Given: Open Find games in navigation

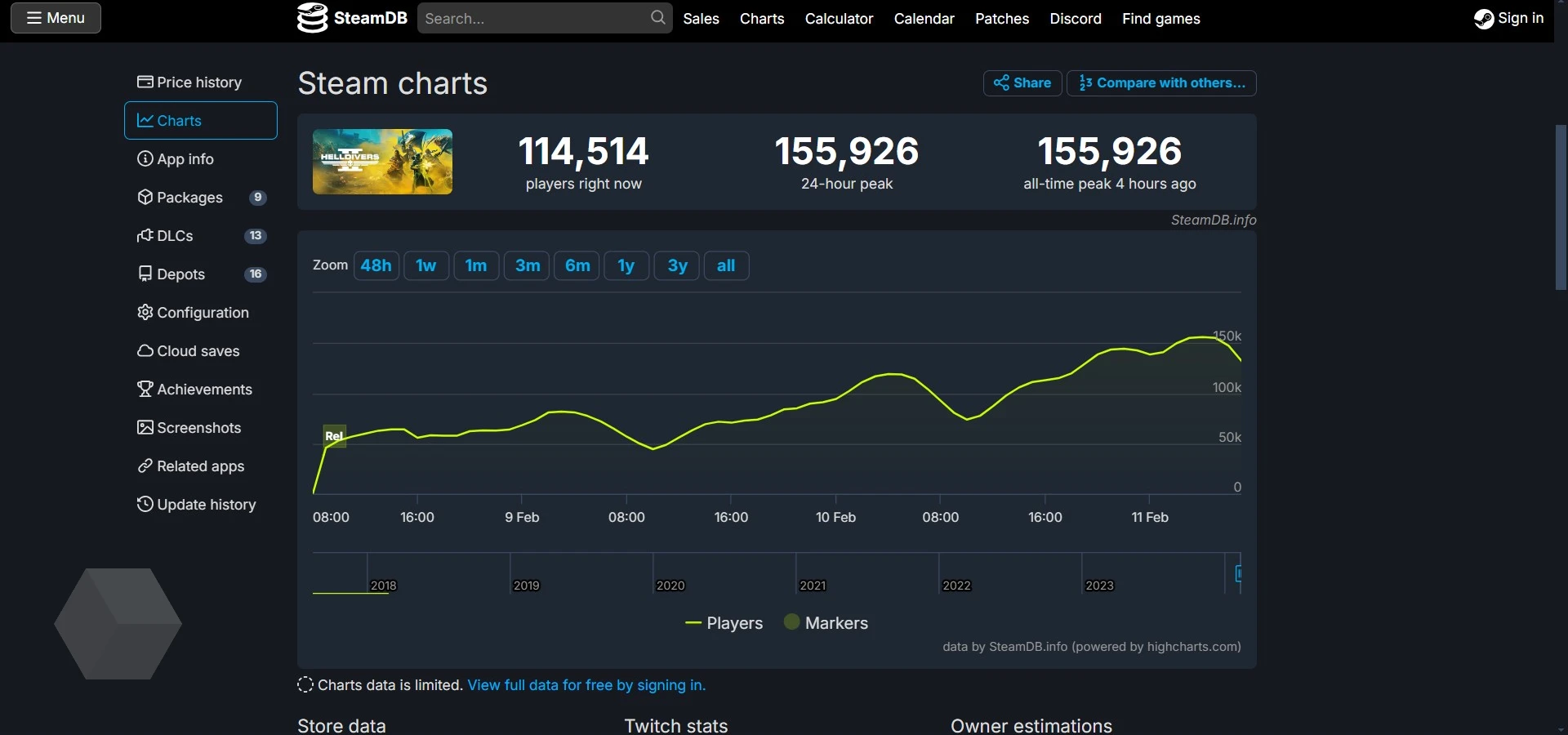Looking at the screenshot, I should [1160, 18].
